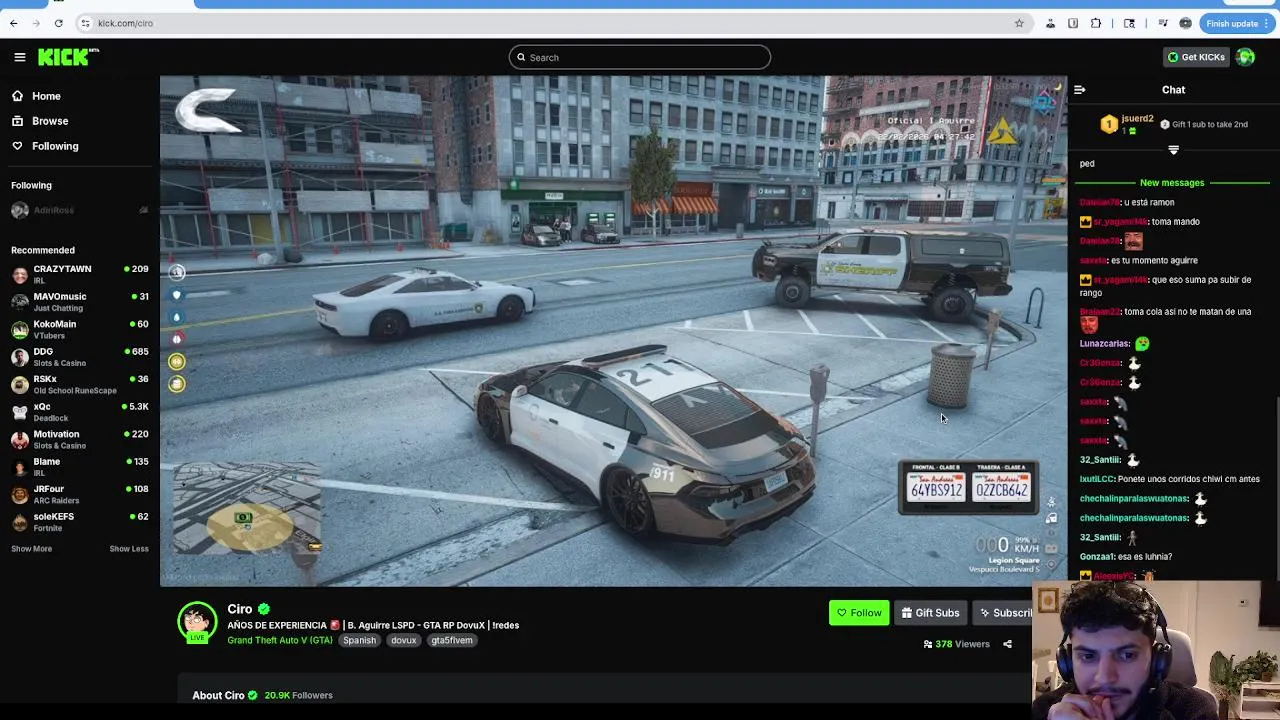Click the search input field
Screen dimensions: 1280x720
[640, 57]
